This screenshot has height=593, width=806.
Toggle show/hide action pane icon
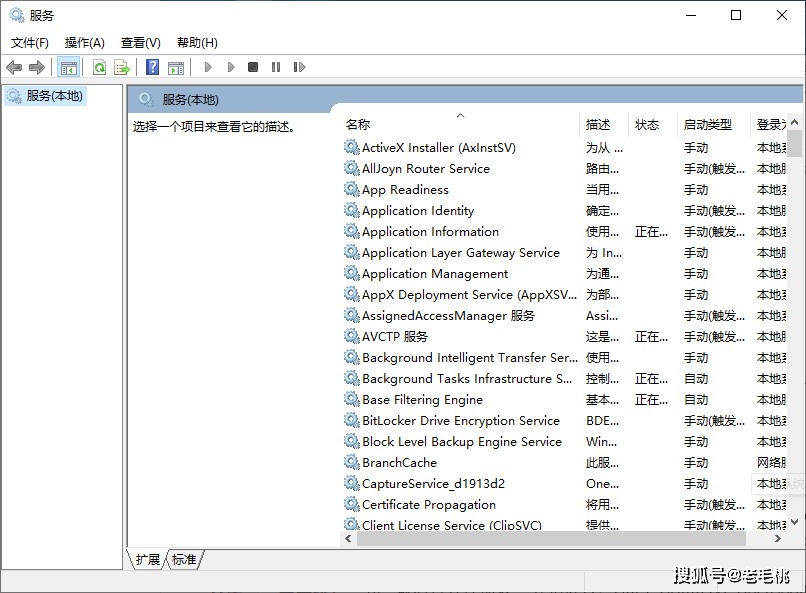[x=176, y=67]
